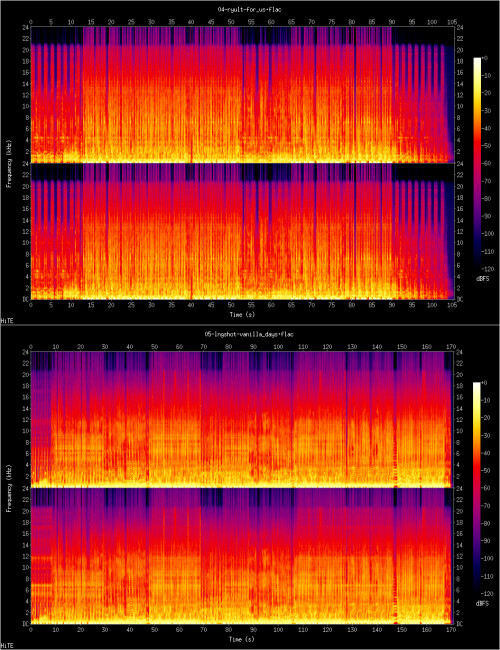The width and height of the screenshot is (500, 650).
Task: Click the '-60' tick on track 05's colour scale
Action: click(x=488, y=488)
